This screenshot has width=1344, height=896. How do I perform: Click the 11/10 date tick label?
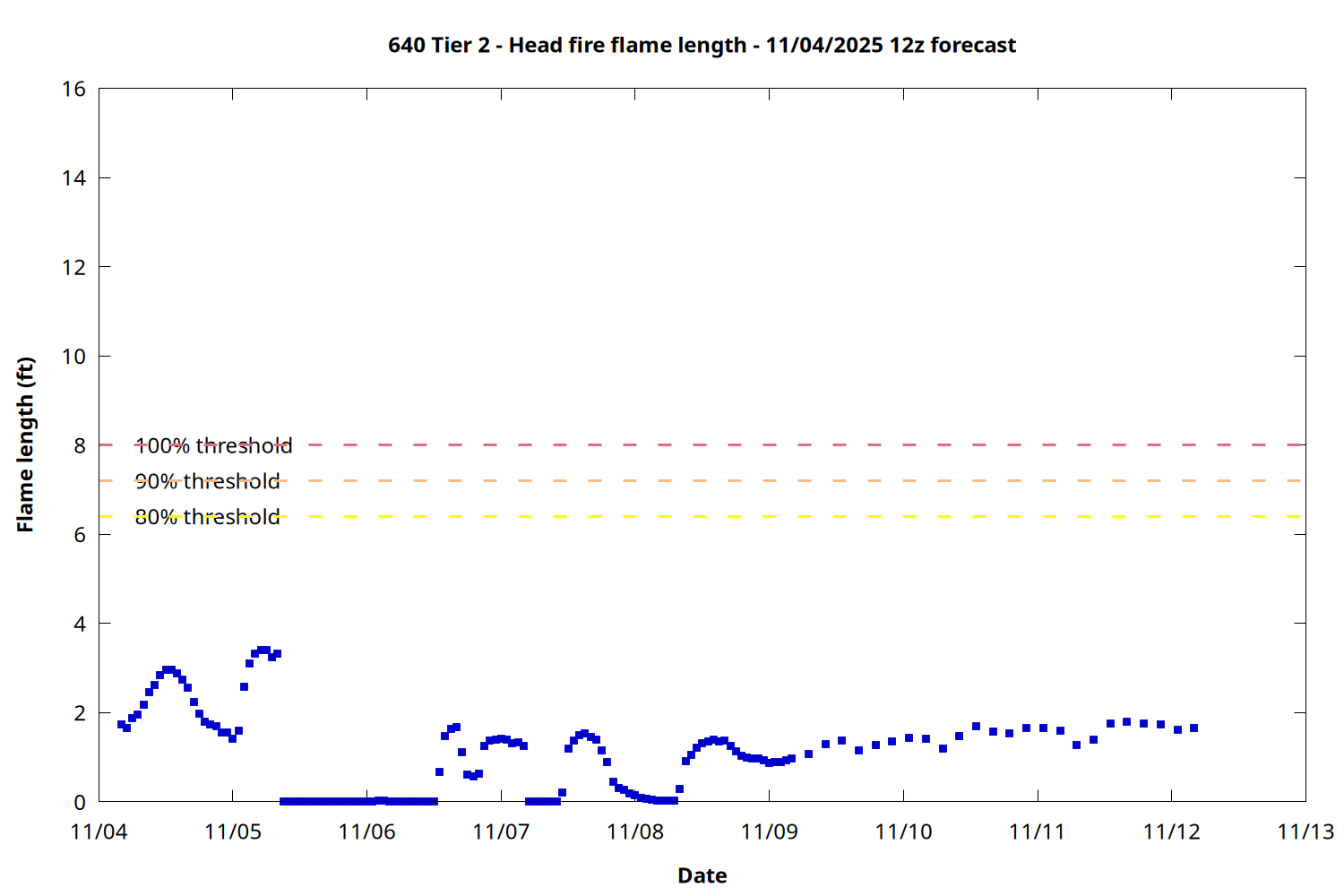903,831
